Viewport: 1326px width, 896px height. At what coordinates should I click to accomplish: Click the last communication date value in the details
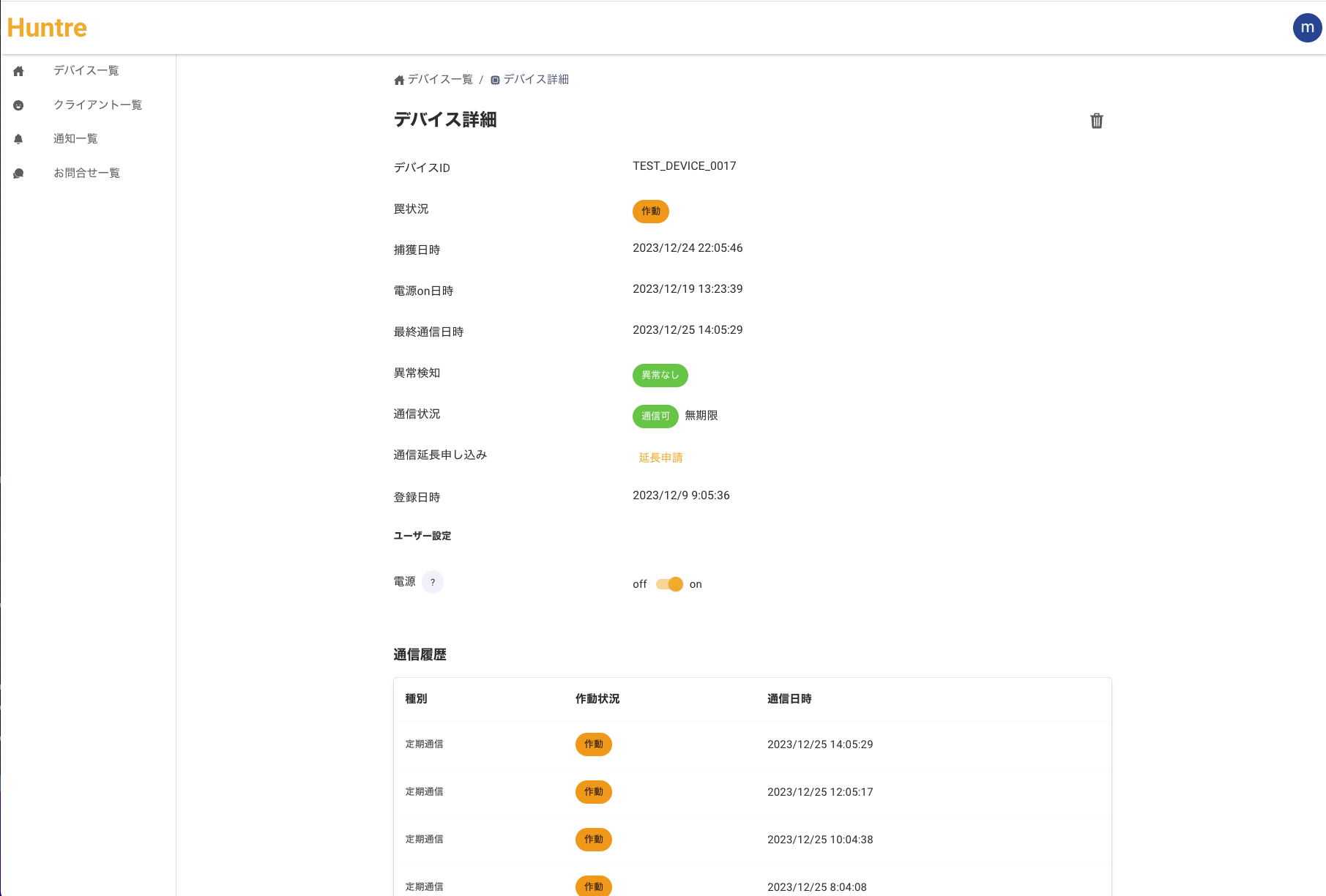click(688, 330)
